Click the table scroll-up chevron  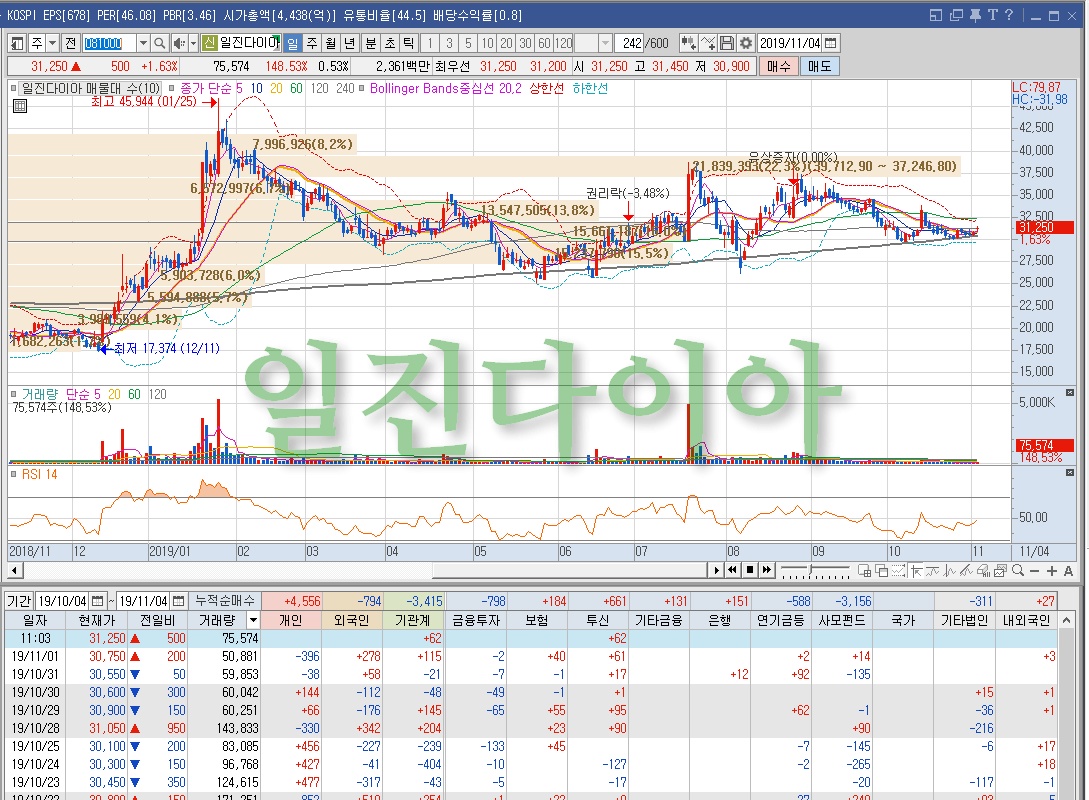(1067, 619)
